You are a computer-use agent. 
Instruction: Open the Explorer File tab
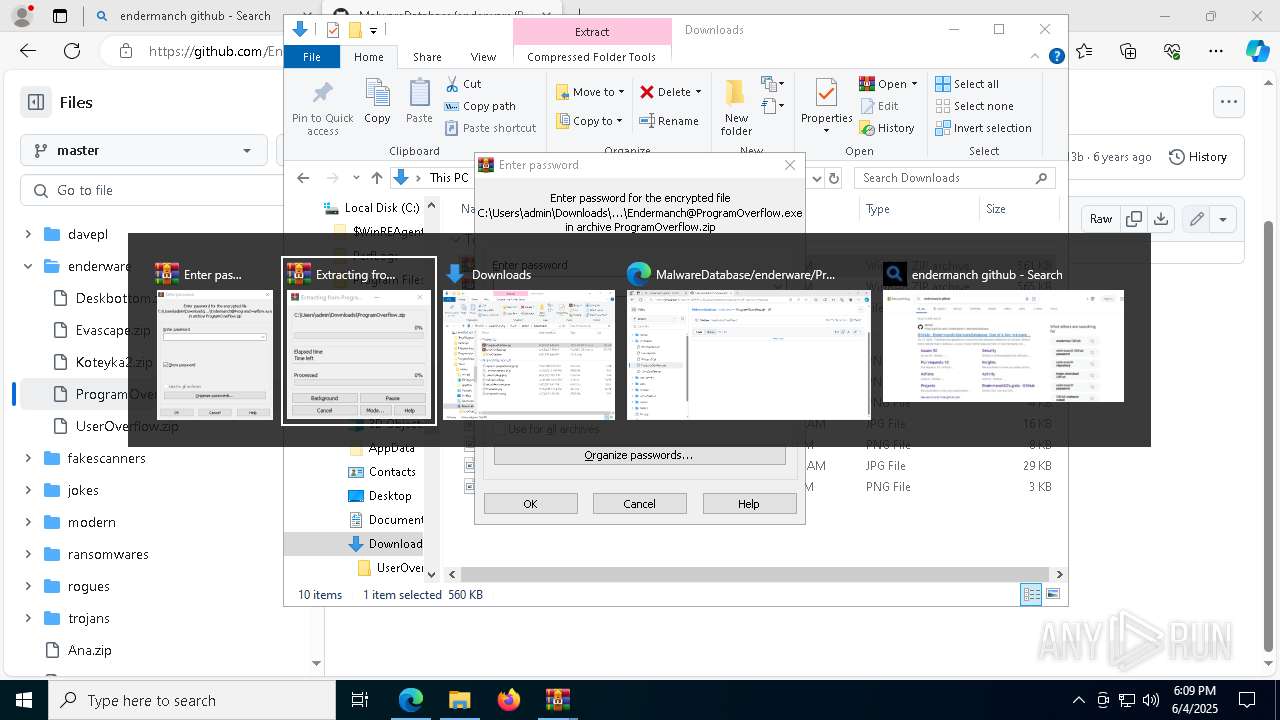point(312,57)
